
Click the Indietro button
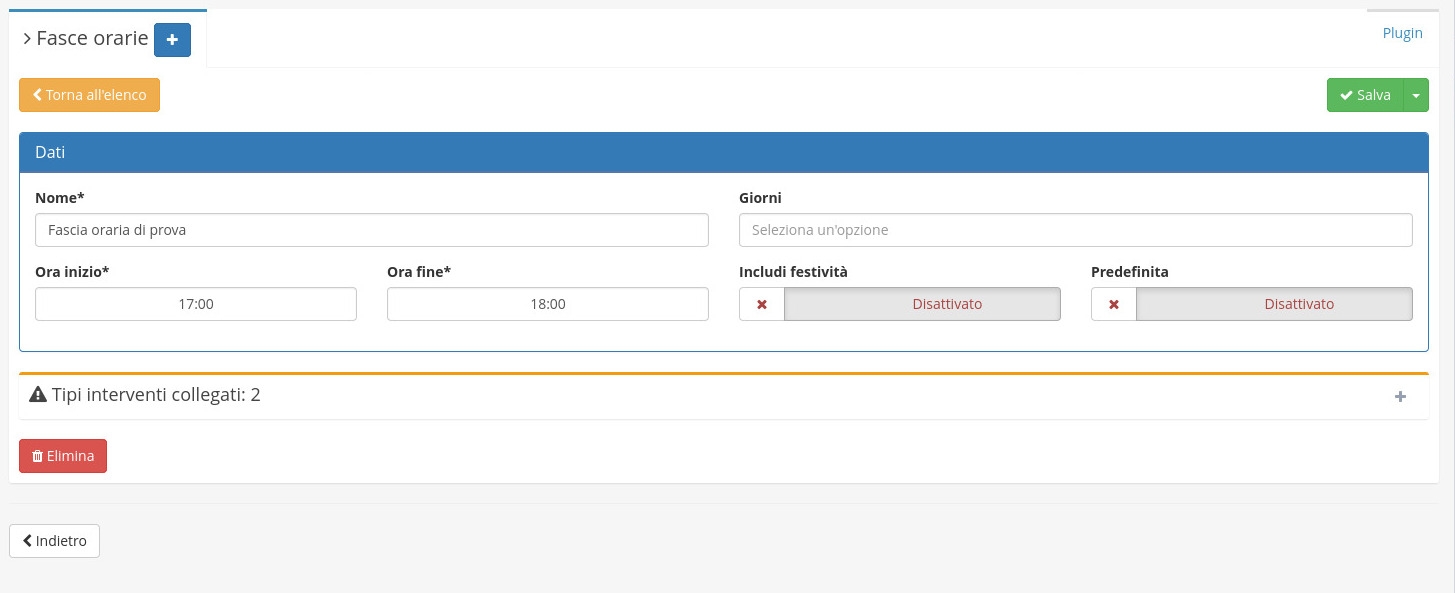coord(54,541)
